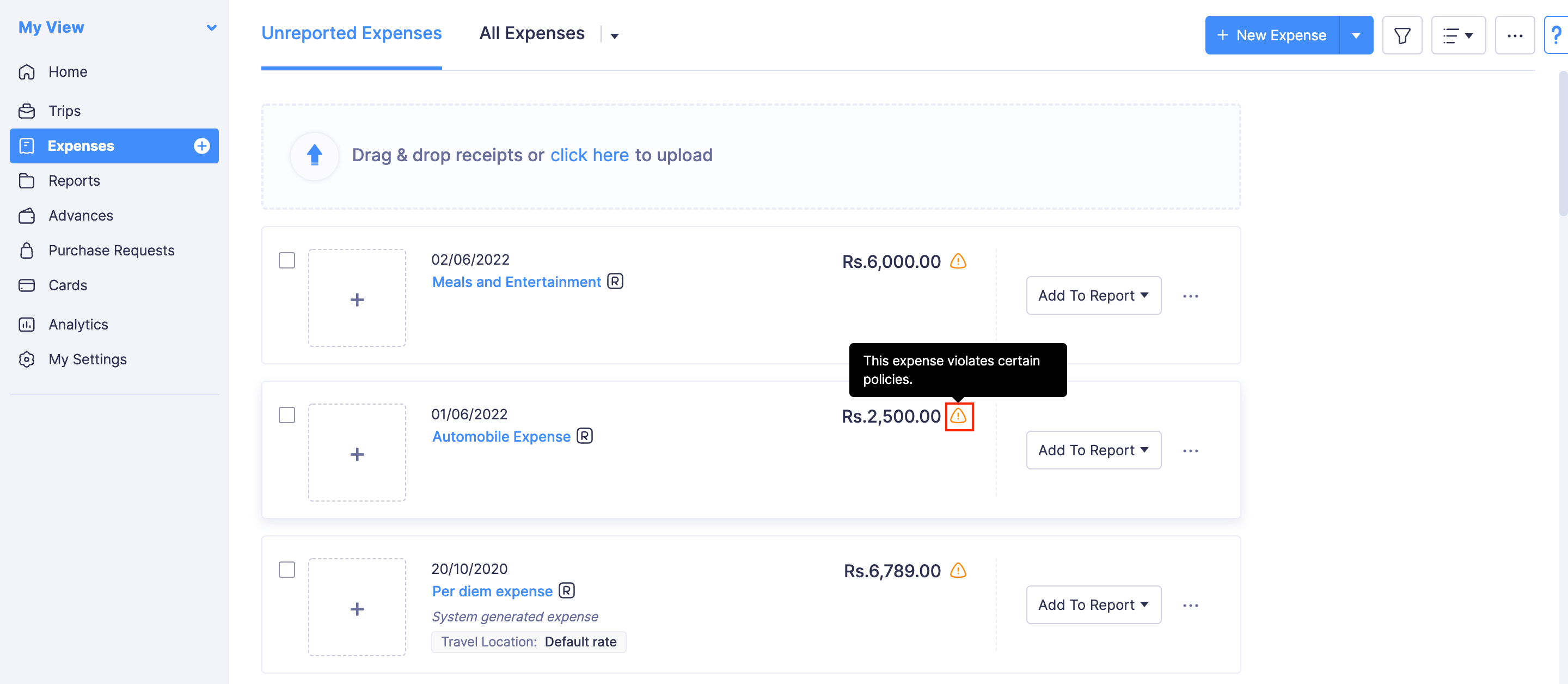Open Analytics from the sidebar
The height and width of the screenshot is (684, 1568).
coord(78,324)
